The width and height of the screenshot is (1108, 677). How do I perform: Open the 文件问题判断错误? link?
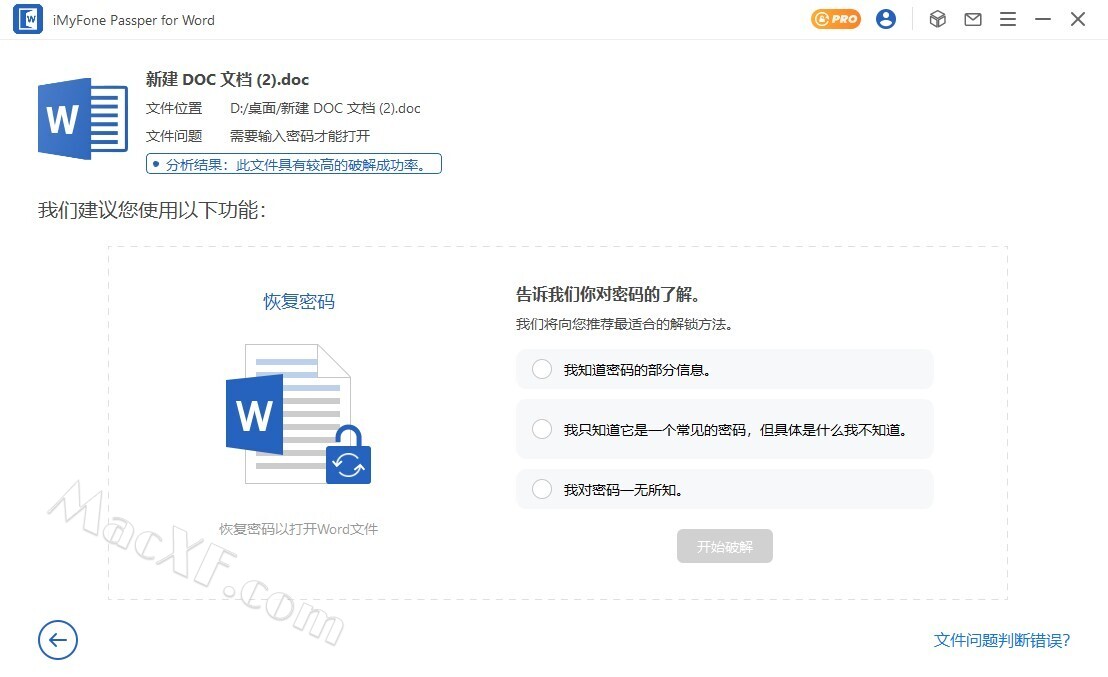(1002, 640)
